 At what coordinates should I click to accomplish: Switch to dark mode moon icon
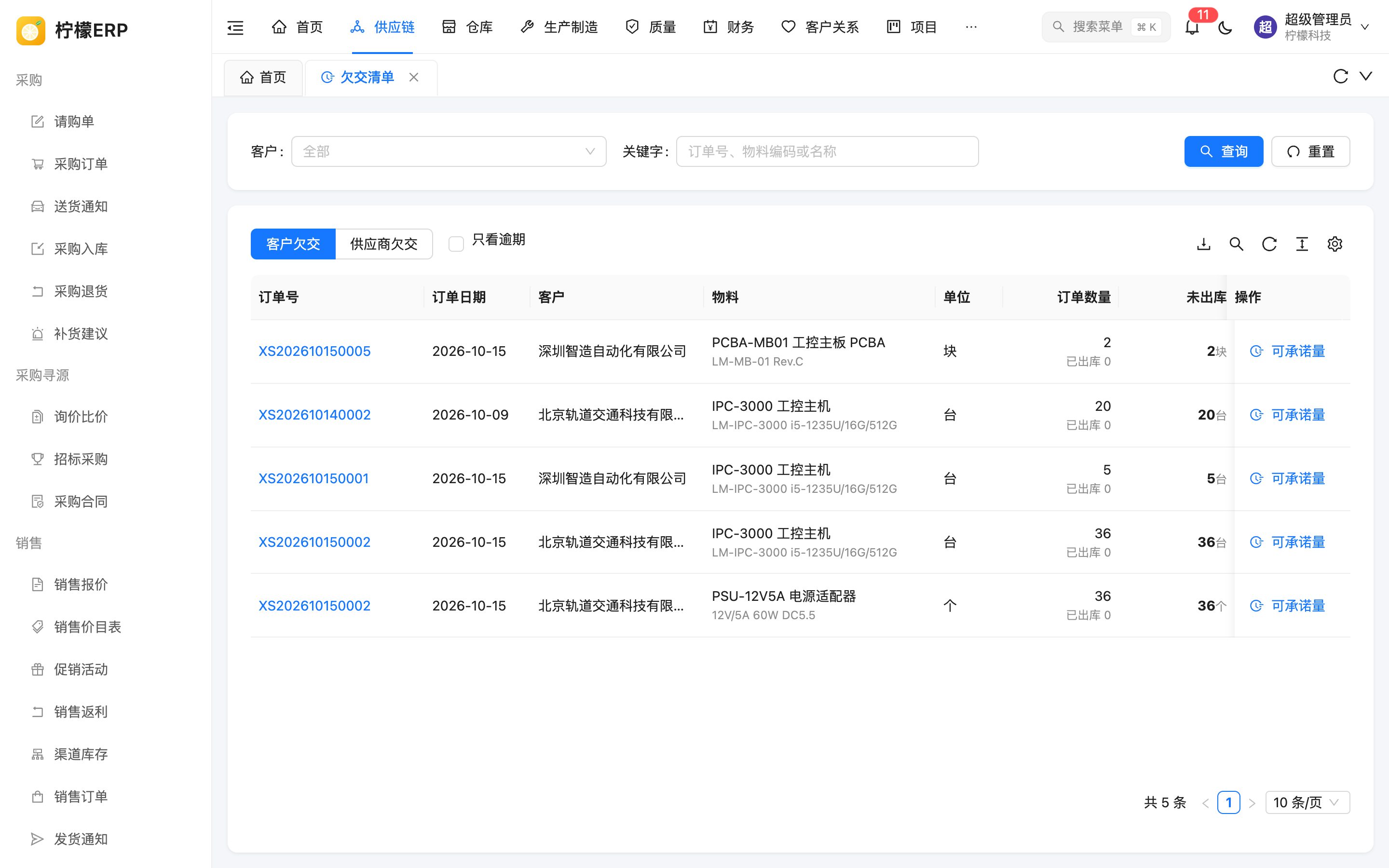[x=1225, y=27]
